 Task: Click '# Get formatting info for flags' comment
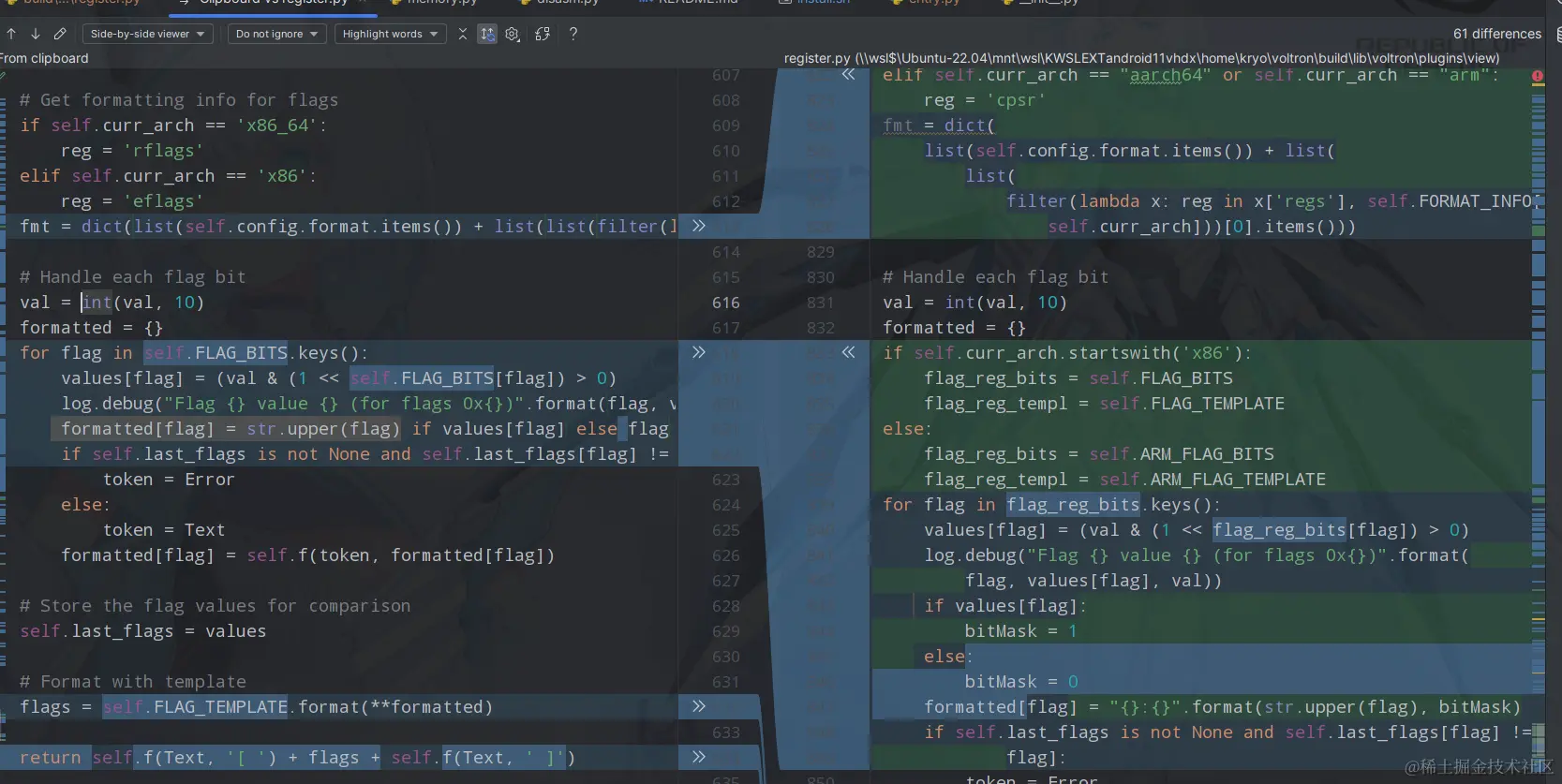pyautogui.click(x=179, y=100)
